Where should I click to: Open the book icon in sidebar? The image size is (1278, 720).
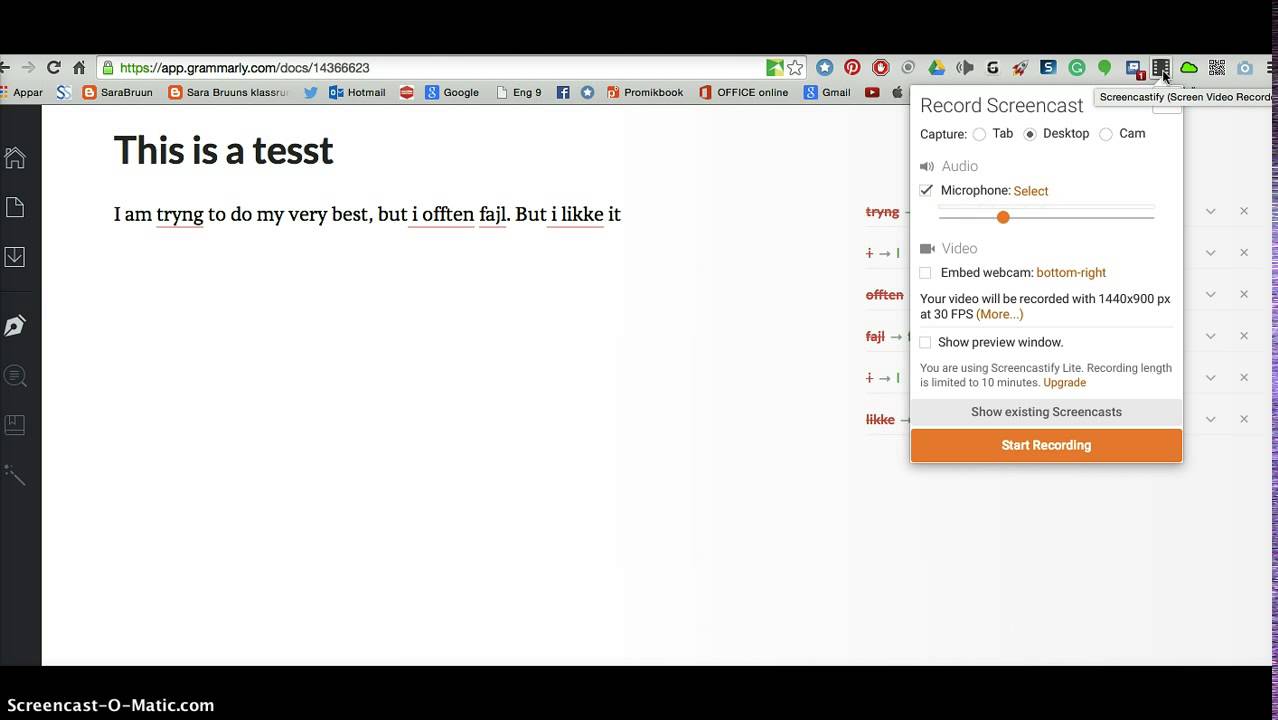pyautogui.click(x=15, y=425)
